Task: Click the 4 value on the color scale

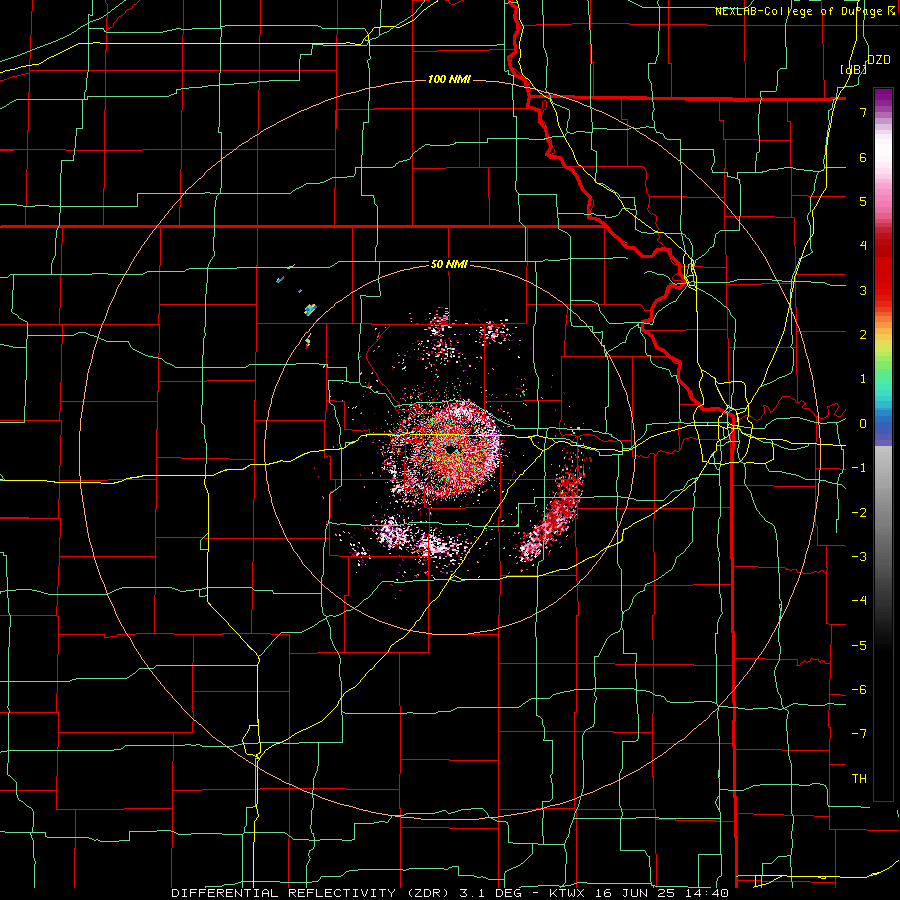Action: click(x=863, y=246)
